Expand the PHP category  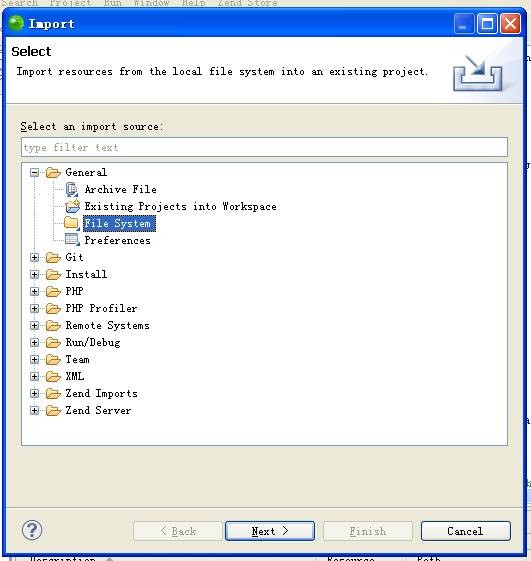(34, 291)
